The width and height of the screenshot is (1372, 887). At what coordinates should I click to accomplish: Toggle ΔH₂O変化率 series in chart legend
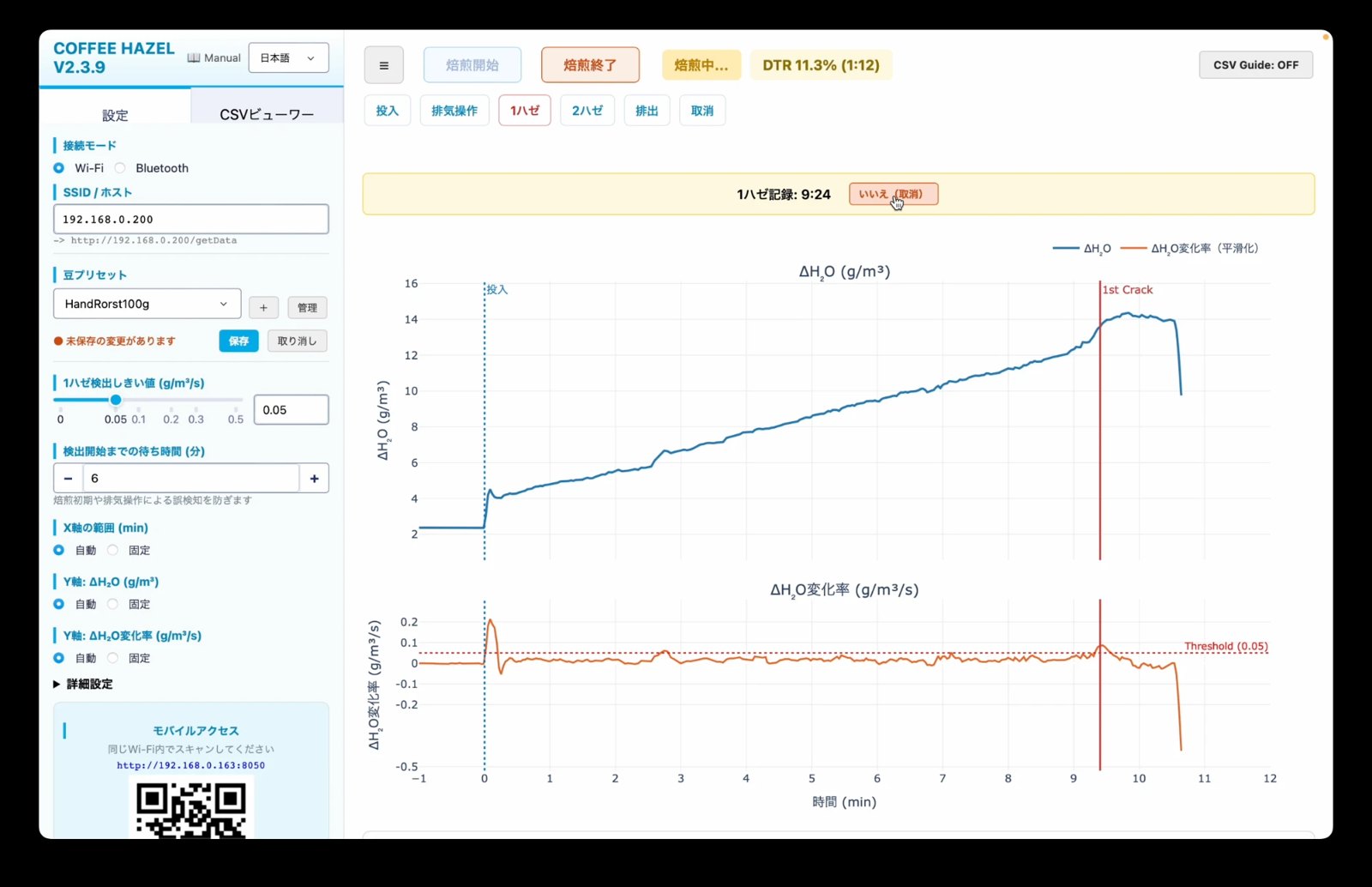[x=1189, y=249]
